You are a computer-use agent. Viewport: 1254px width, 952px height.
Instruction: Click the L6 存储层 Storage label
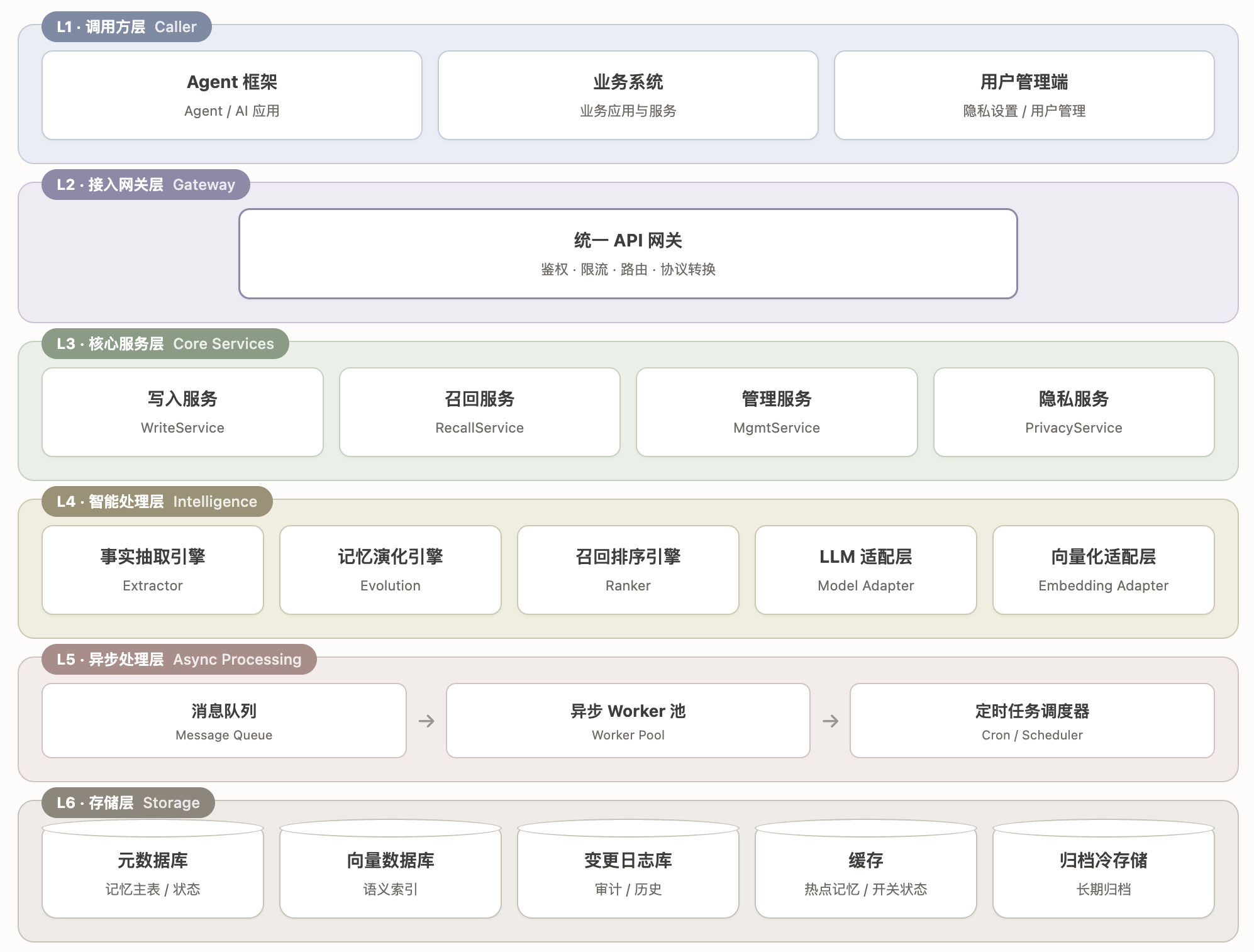[128, 803]
